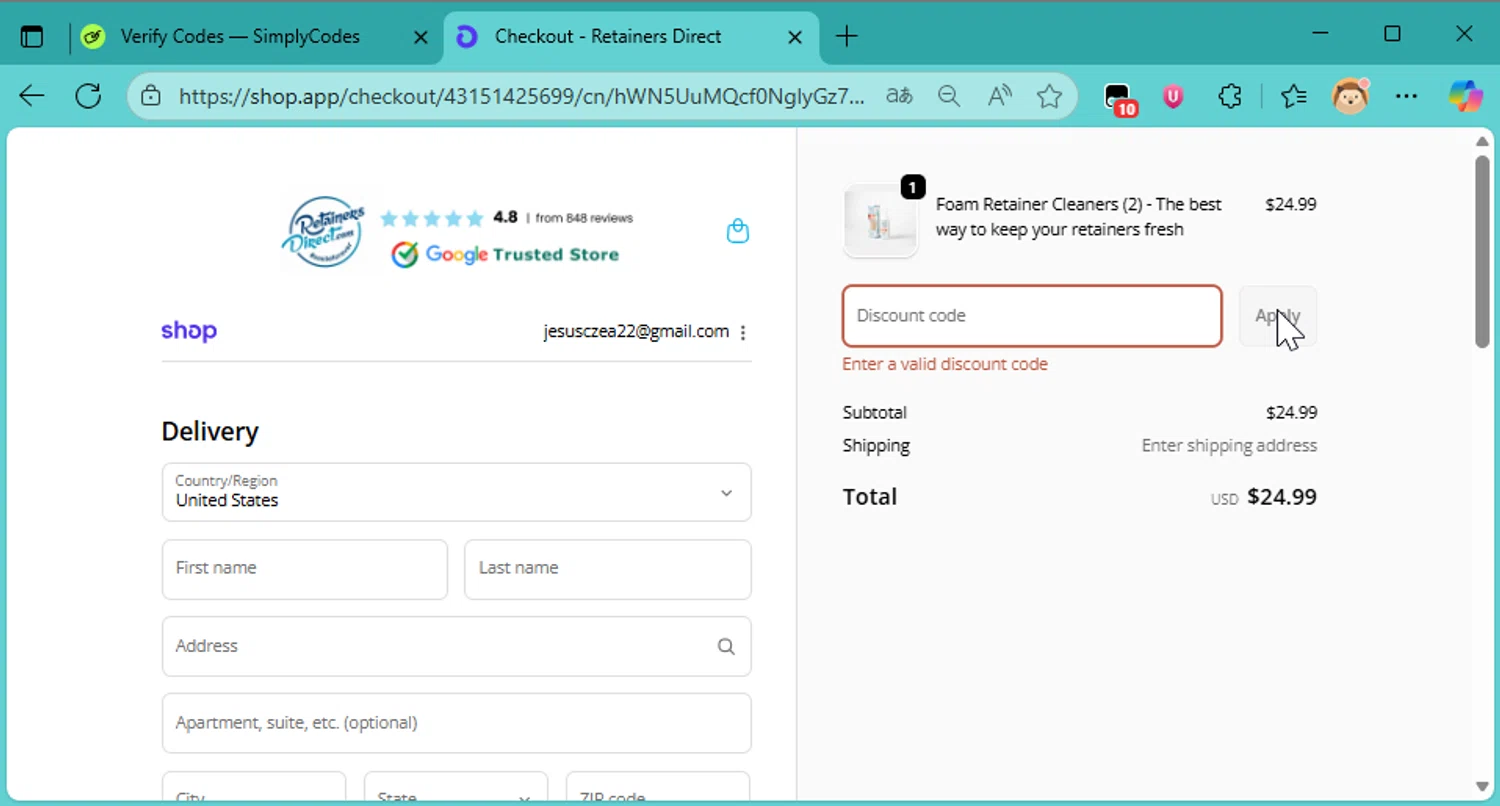Click the zoom out magnifier icon
Viewport: 1500px width, 806px height.
click(949, 96)
